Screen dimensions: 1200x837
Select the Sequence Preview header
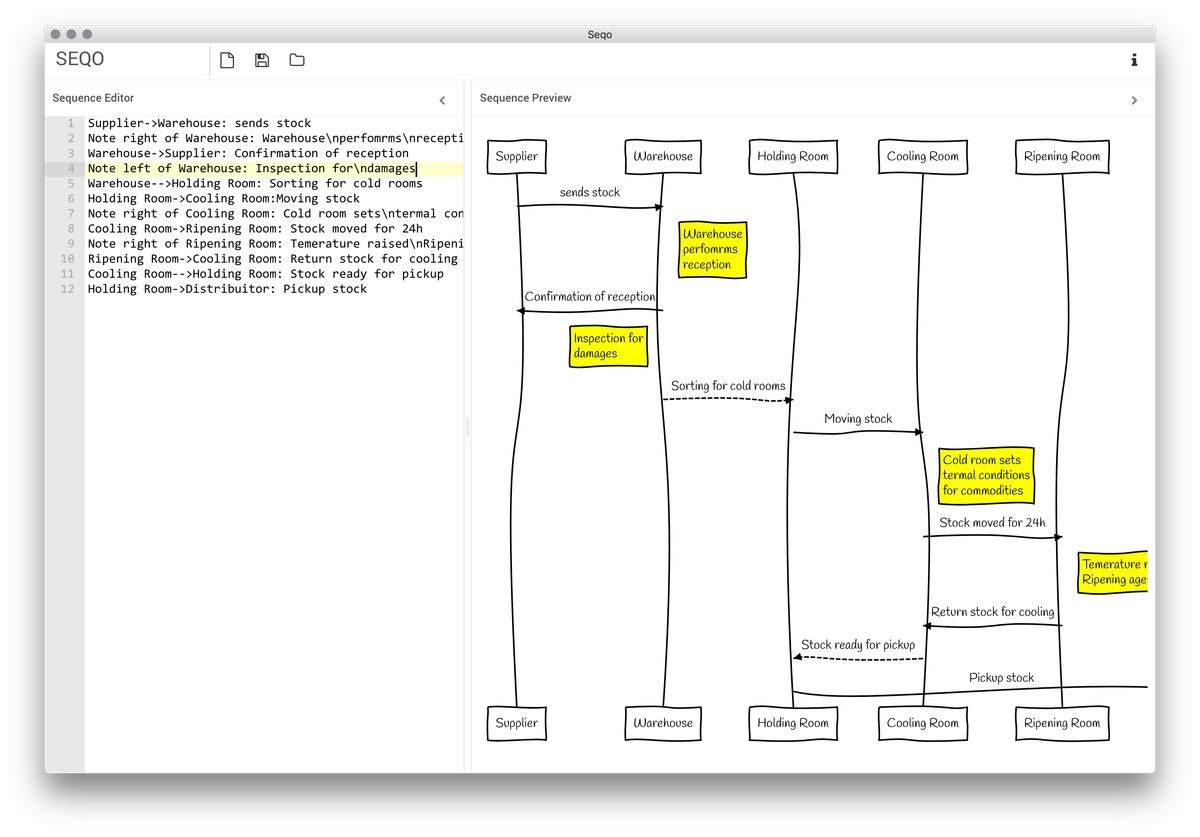point(525,98)
